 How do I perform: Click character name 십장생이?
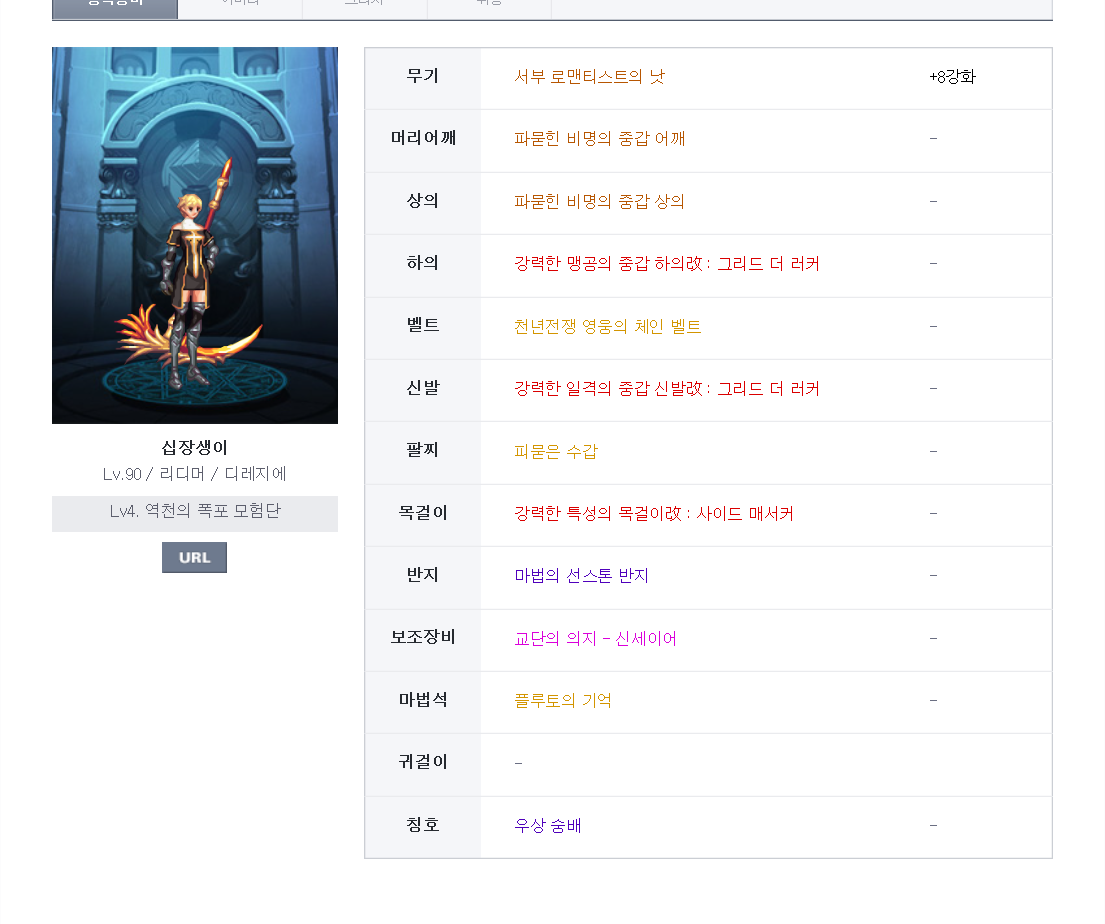coord(195,448)
